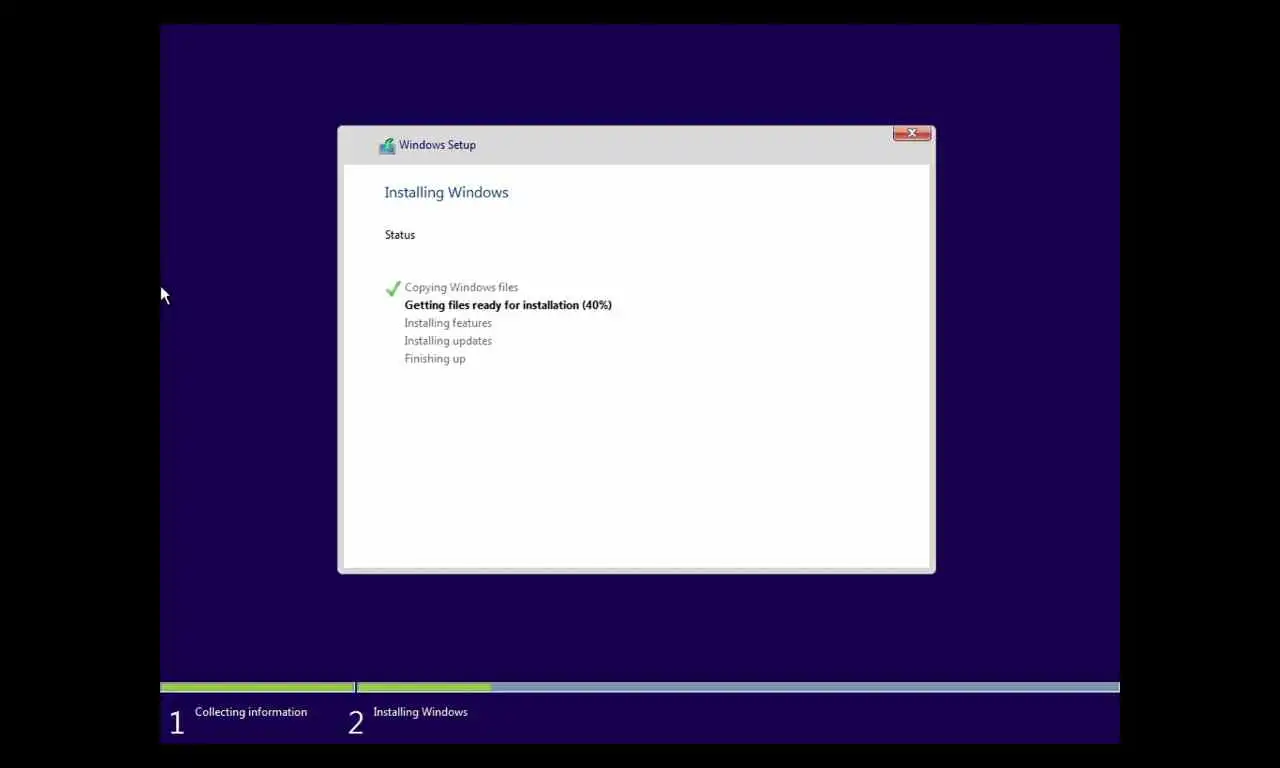
Task: Click 'Getting files ready for installation (40%)'
Action: pos(508,305)
